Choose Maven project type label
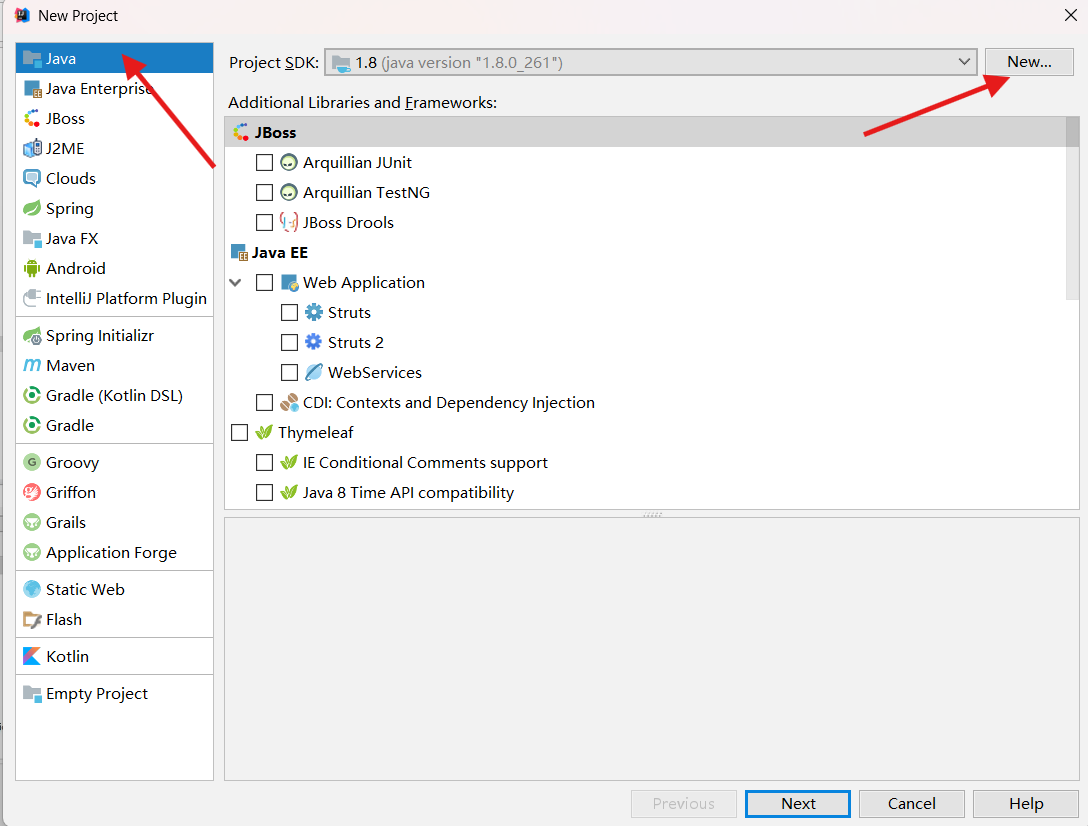Image resolution: width=1088 pixels, height=826 pixels. [70, 366]
